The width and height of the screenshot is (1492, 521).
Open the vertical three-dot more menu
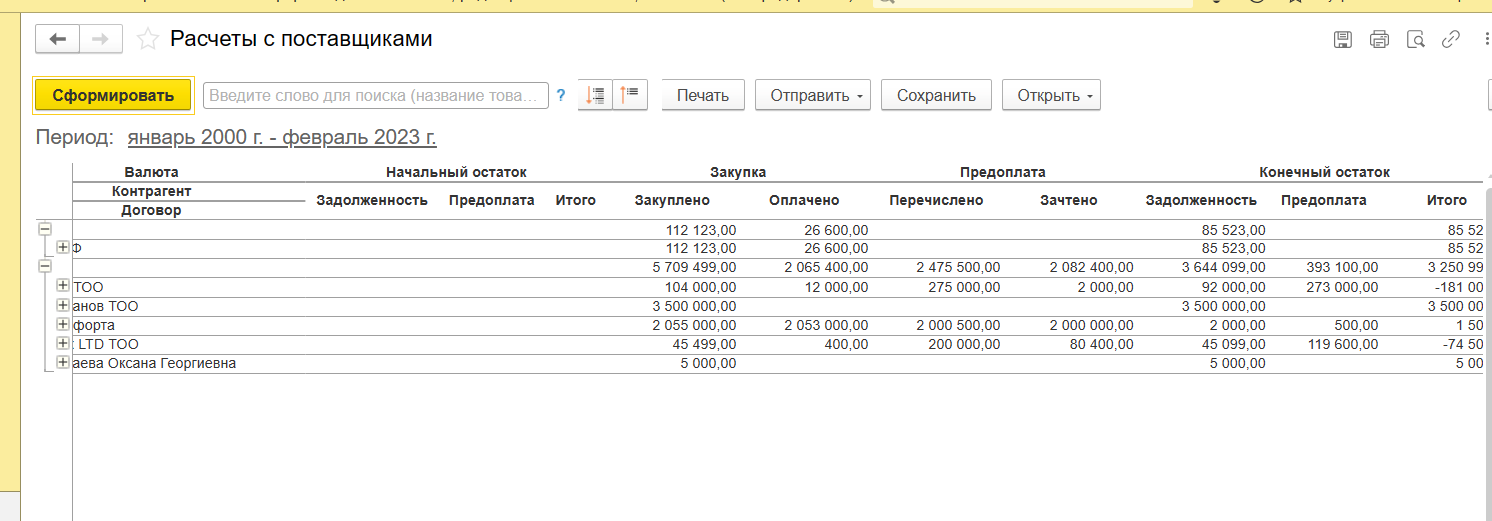pyautogui.click(x=1485, y=40)
